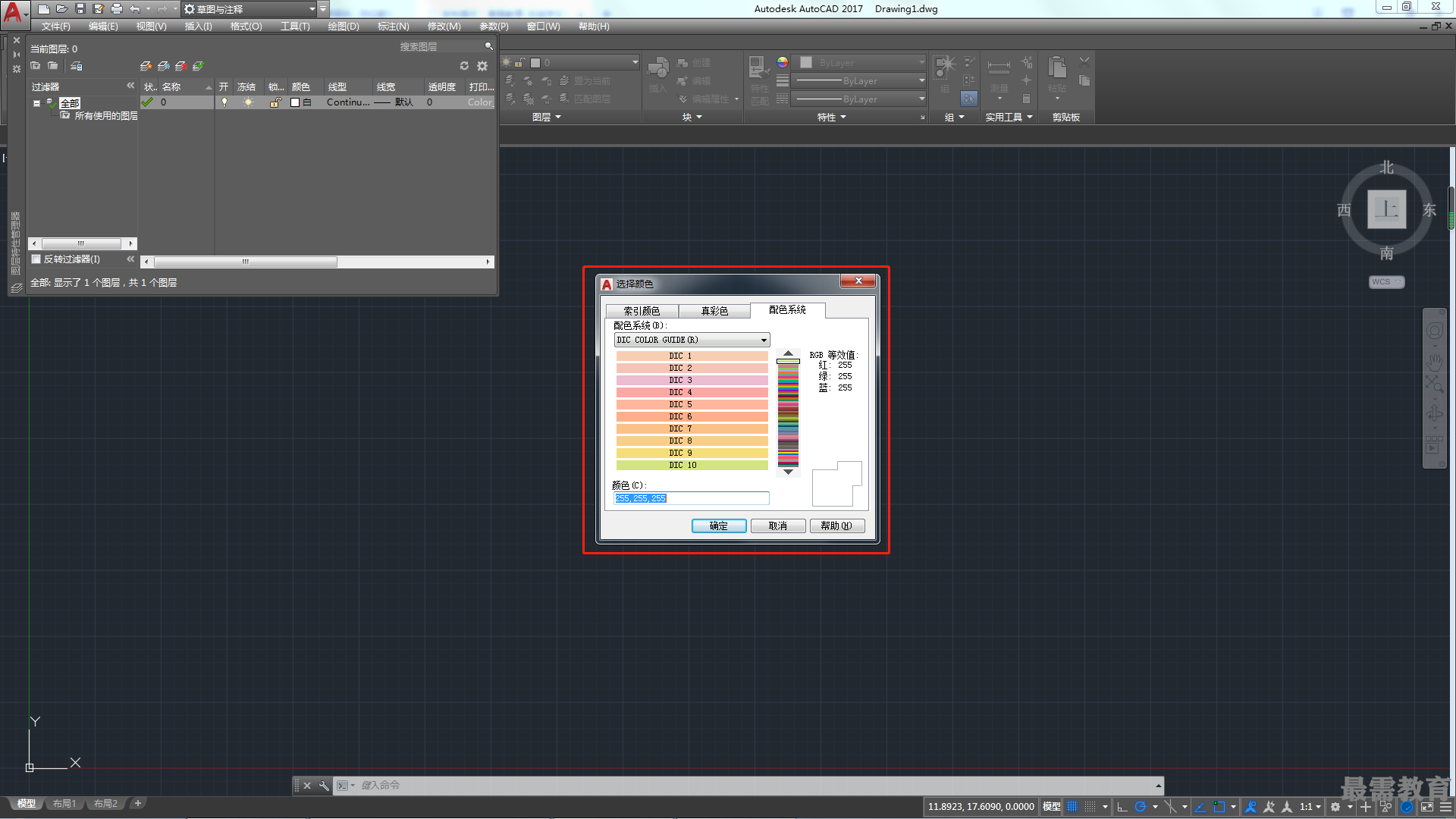Click the 搜索图层 search field
Image resolution: width=1456 pixels, height=819 pixels.
click(x=440, y=47)
